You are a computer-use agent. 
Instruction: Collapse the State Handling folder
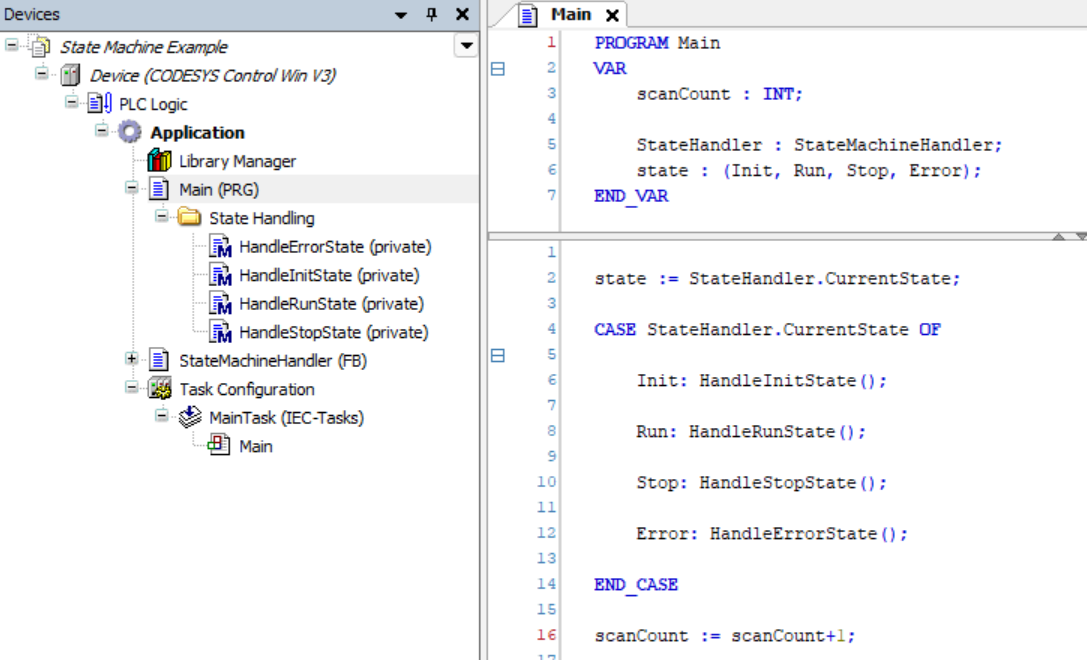[x=161, y=216]
